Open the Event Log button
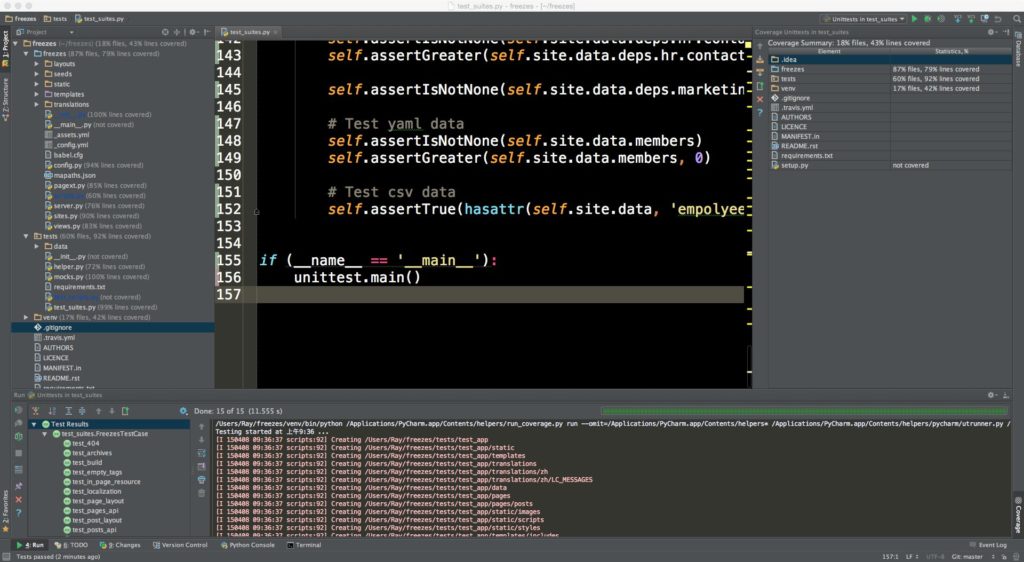 [x=988, y=545]
